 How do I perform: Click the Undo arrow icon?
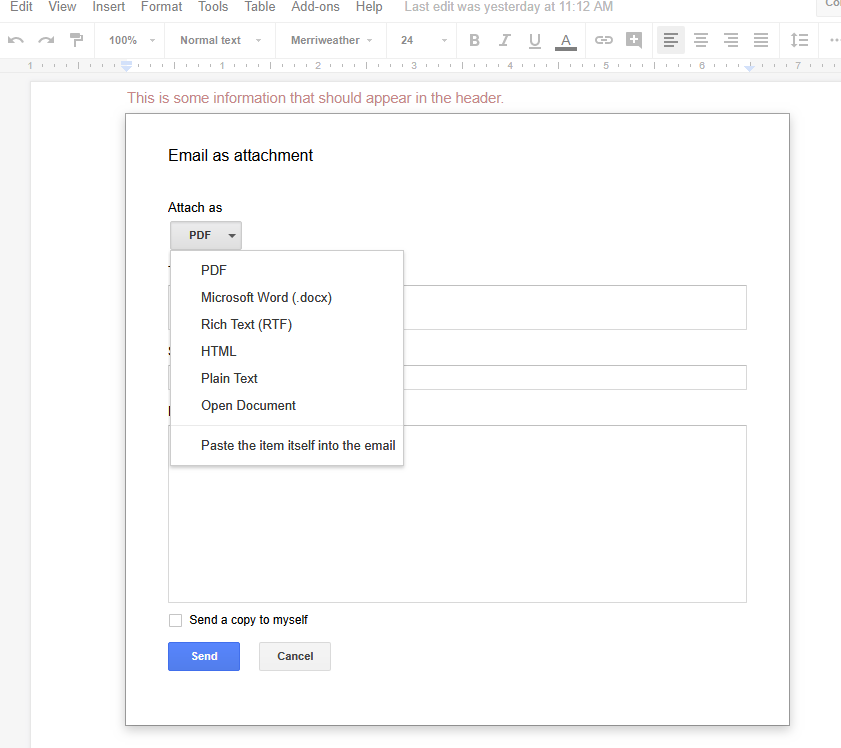pyautogui.click(x=16, y=40)
